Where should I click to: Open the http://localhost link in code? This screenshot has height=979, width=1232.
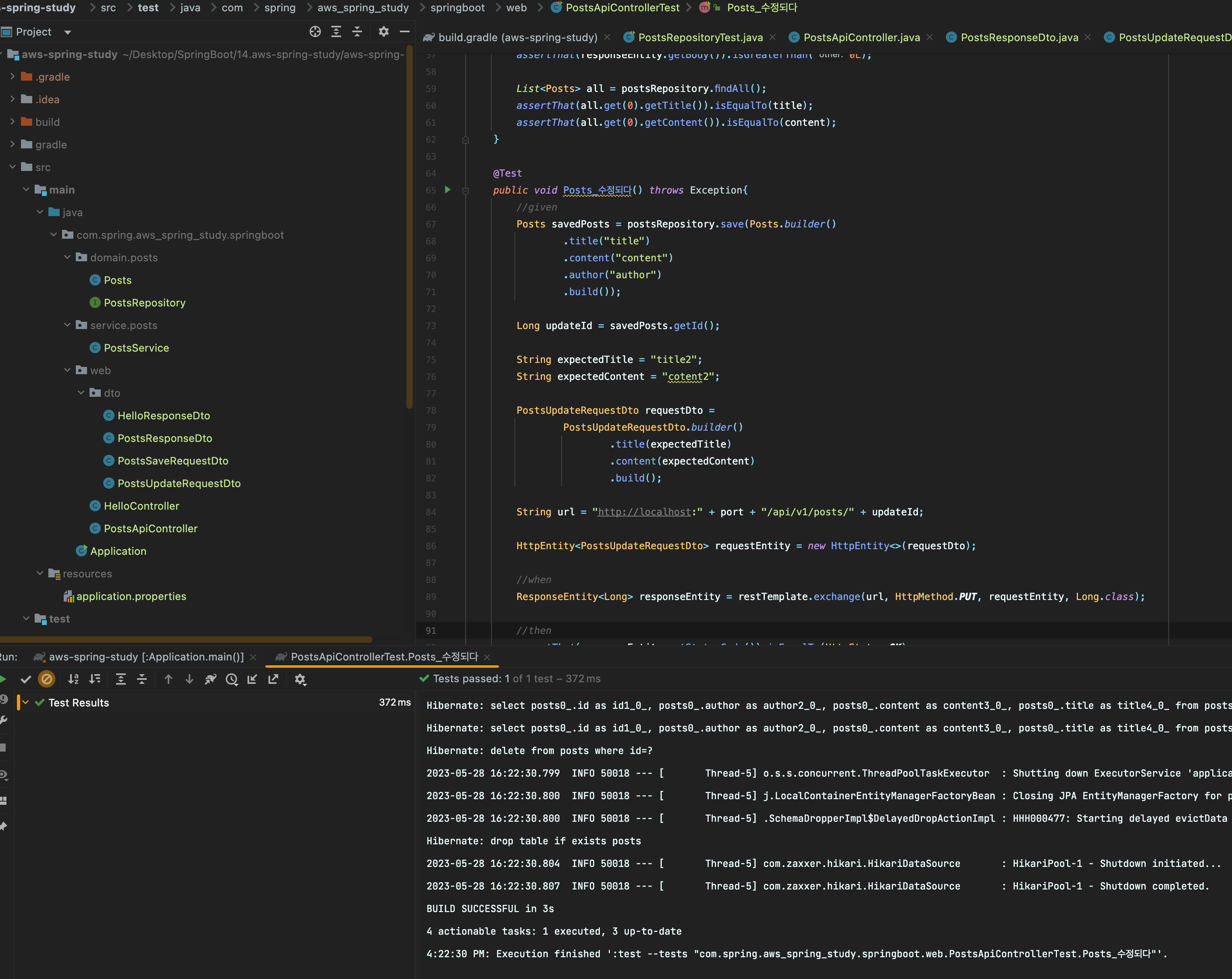click(645, 512)
